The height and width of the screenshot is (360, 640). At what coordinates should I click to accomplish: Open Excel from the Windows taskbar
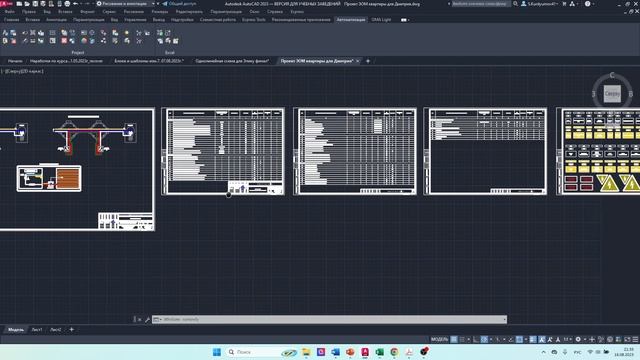tap(379, 352)
